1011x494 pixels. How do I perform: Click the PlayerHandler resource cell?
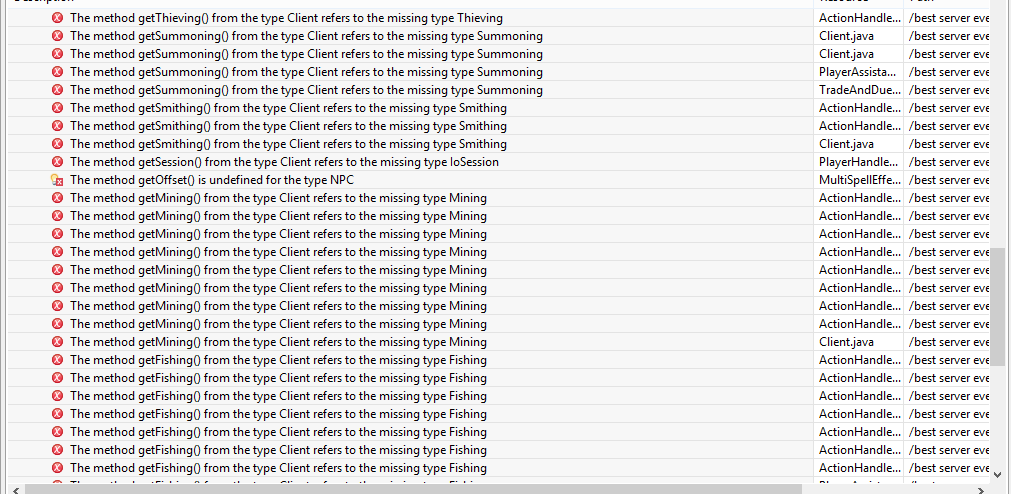[x=858, y=162]
